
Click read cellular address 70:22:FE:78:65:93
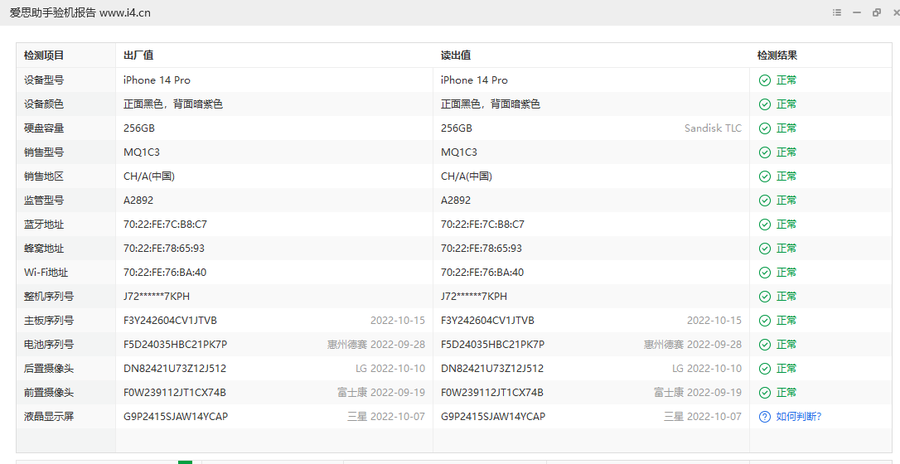[481, 249]
